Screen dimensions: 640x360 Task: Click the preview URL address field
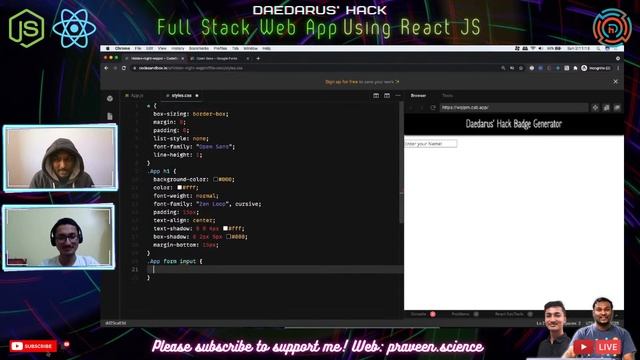click(x=514, y=108)
